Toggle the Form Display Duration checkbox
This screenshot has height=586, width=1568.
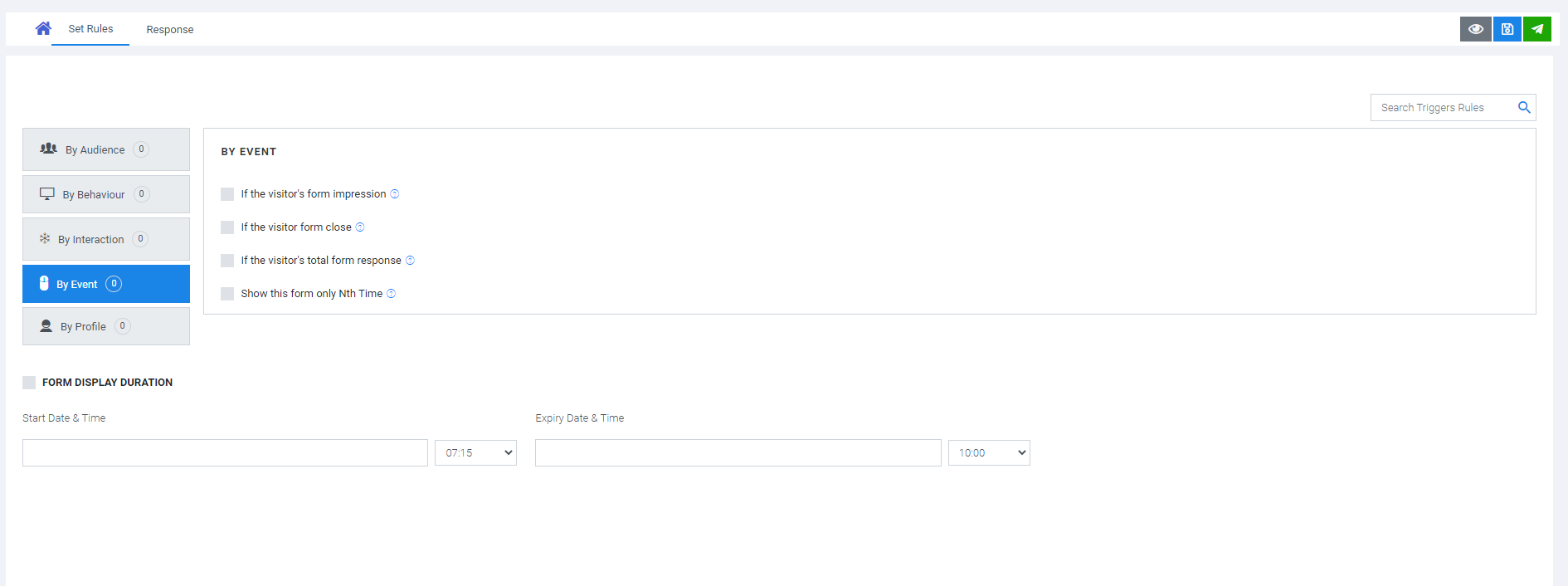tap(29, 383)
